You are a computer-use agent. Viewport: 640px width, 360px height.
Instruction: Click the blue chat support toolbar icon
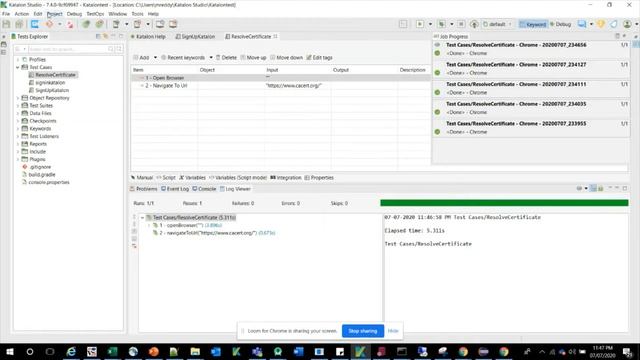(x=582, y=24)
